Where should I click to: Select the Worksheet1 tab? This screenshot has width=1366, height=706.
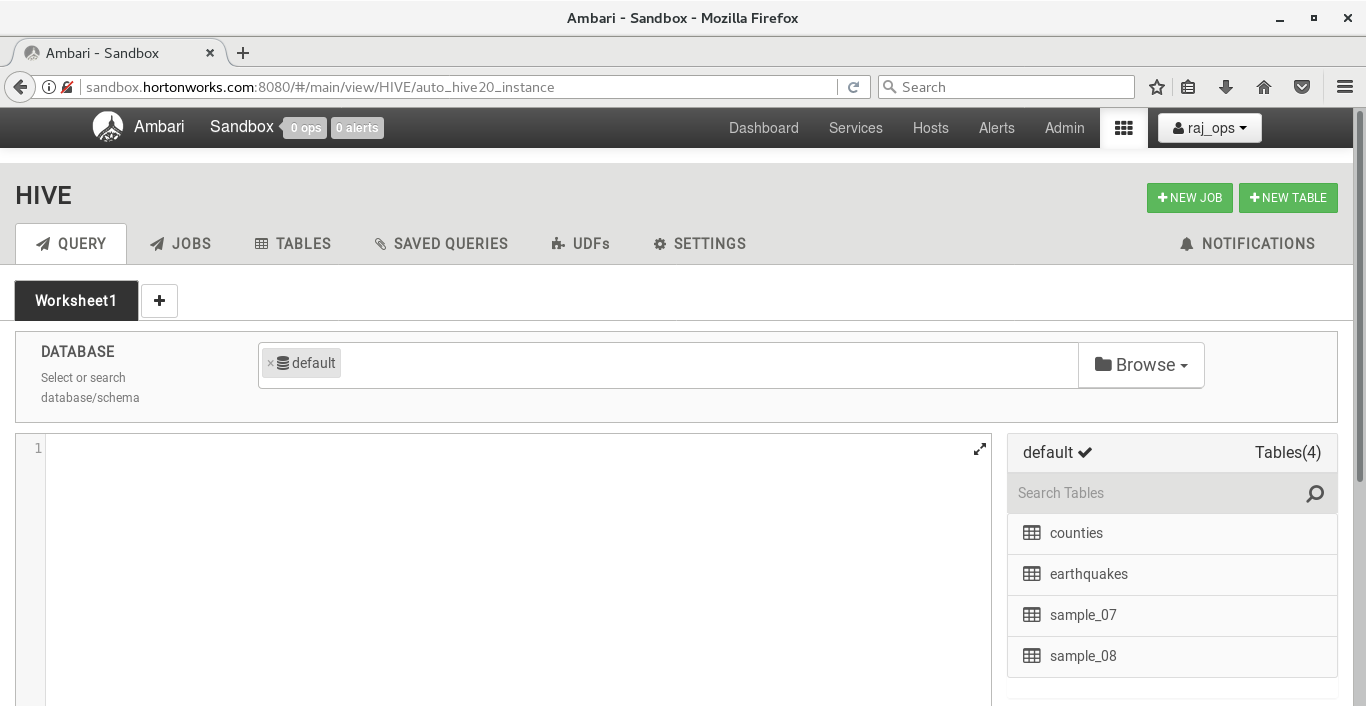[76, 301]
